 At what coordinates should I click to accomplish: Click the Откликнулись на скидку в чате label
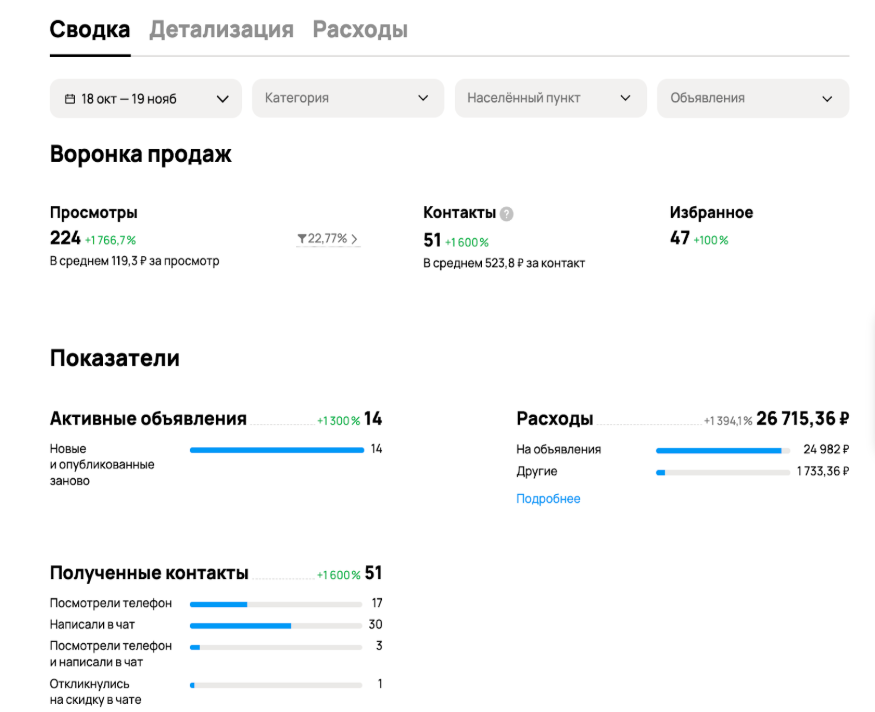95,692
